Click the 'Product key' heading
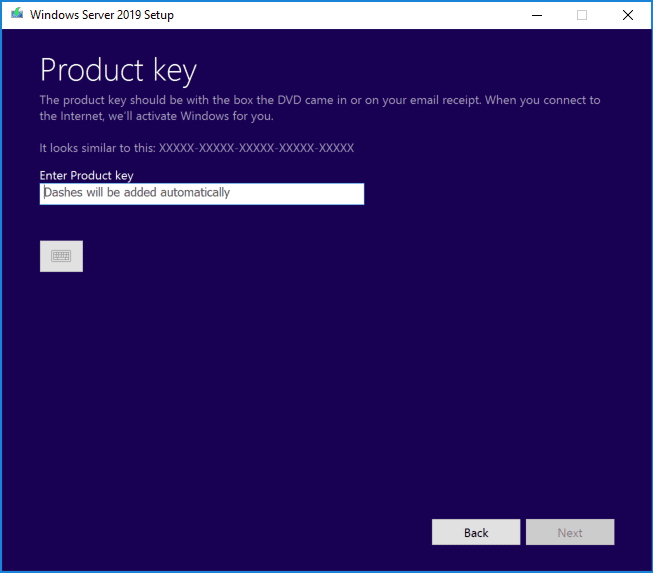 [118, 70]
